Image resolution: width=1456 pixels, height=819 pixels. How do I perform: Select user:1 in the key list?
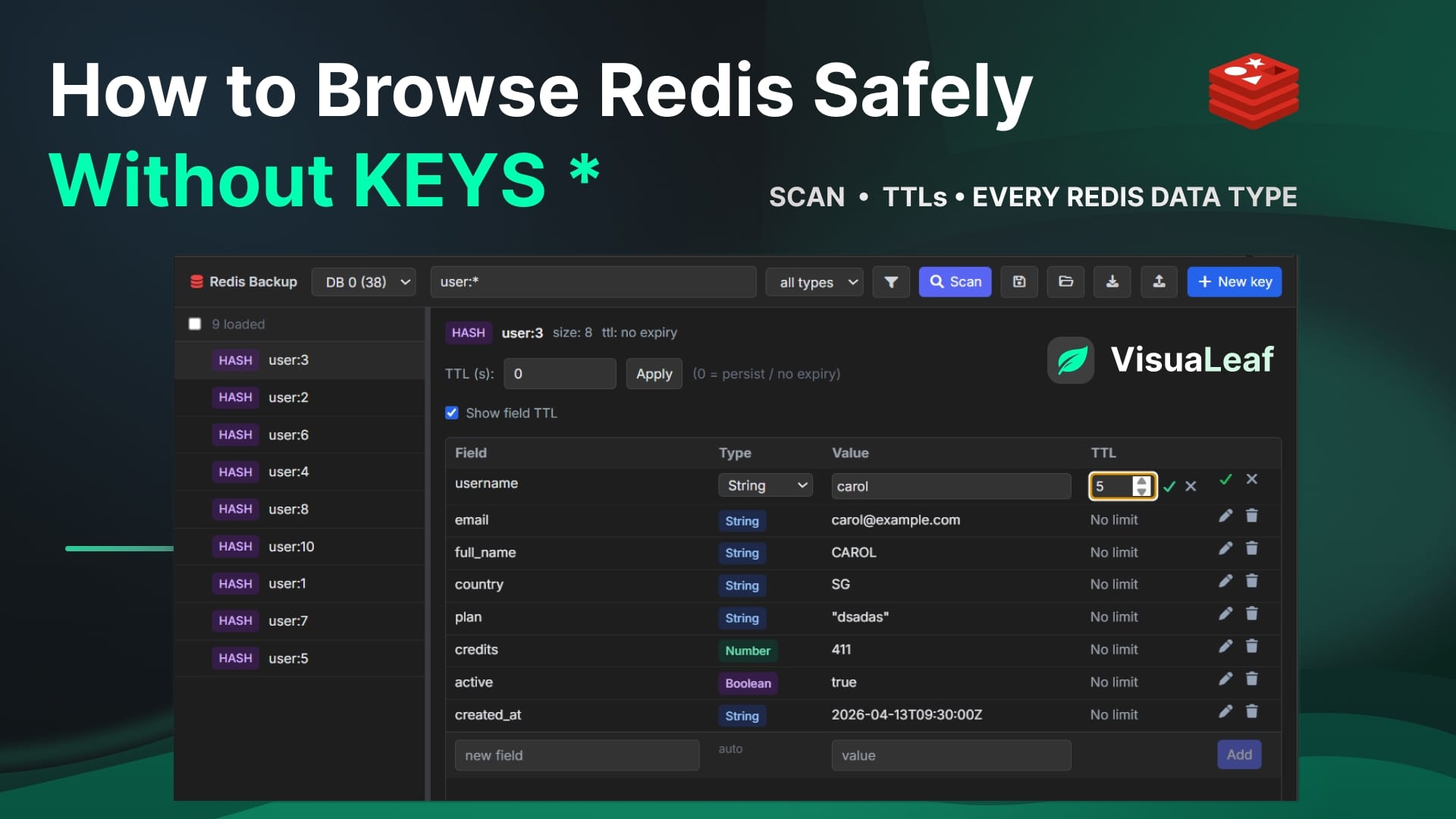(300, 583)
